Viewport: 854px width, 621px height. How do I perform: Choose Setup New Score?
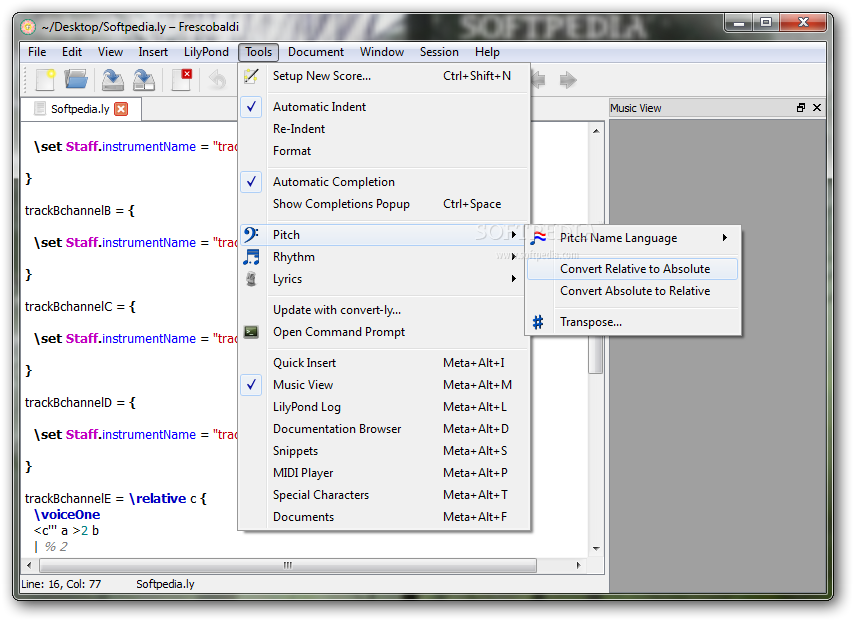(385, 76)
